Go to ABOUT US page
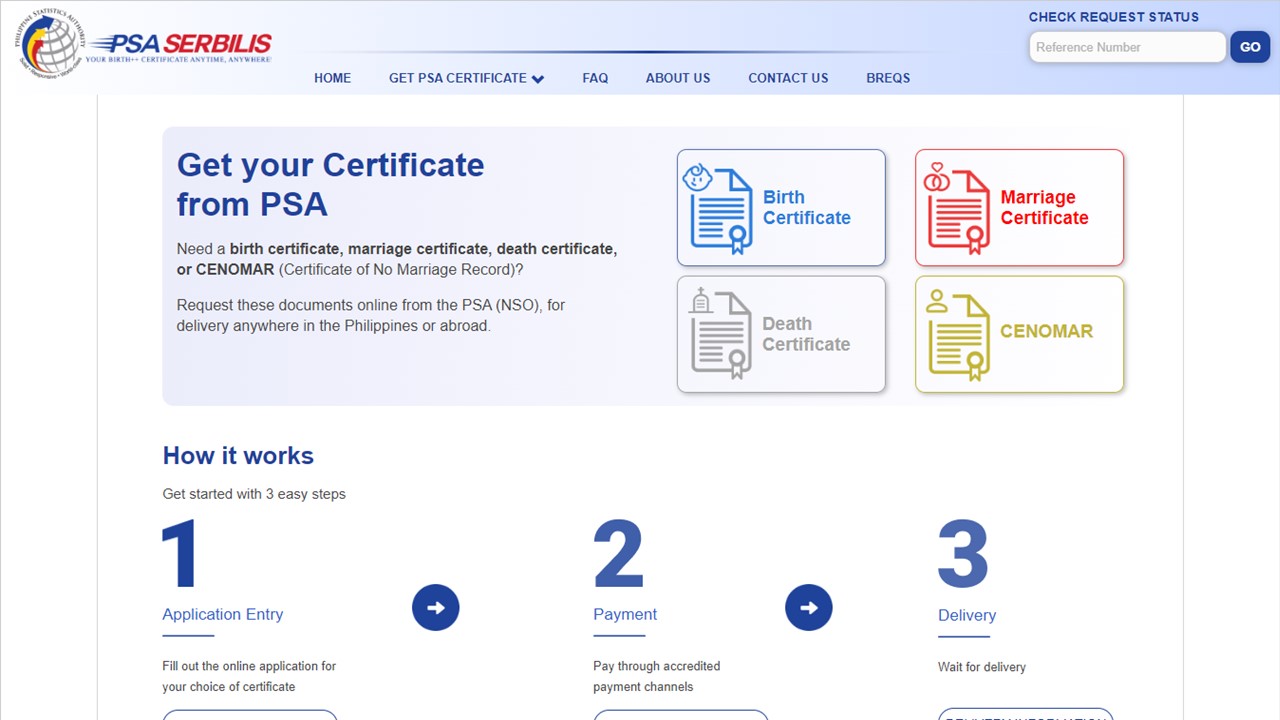This screenshot has width=1280, height=720. [x=678, y=78]
